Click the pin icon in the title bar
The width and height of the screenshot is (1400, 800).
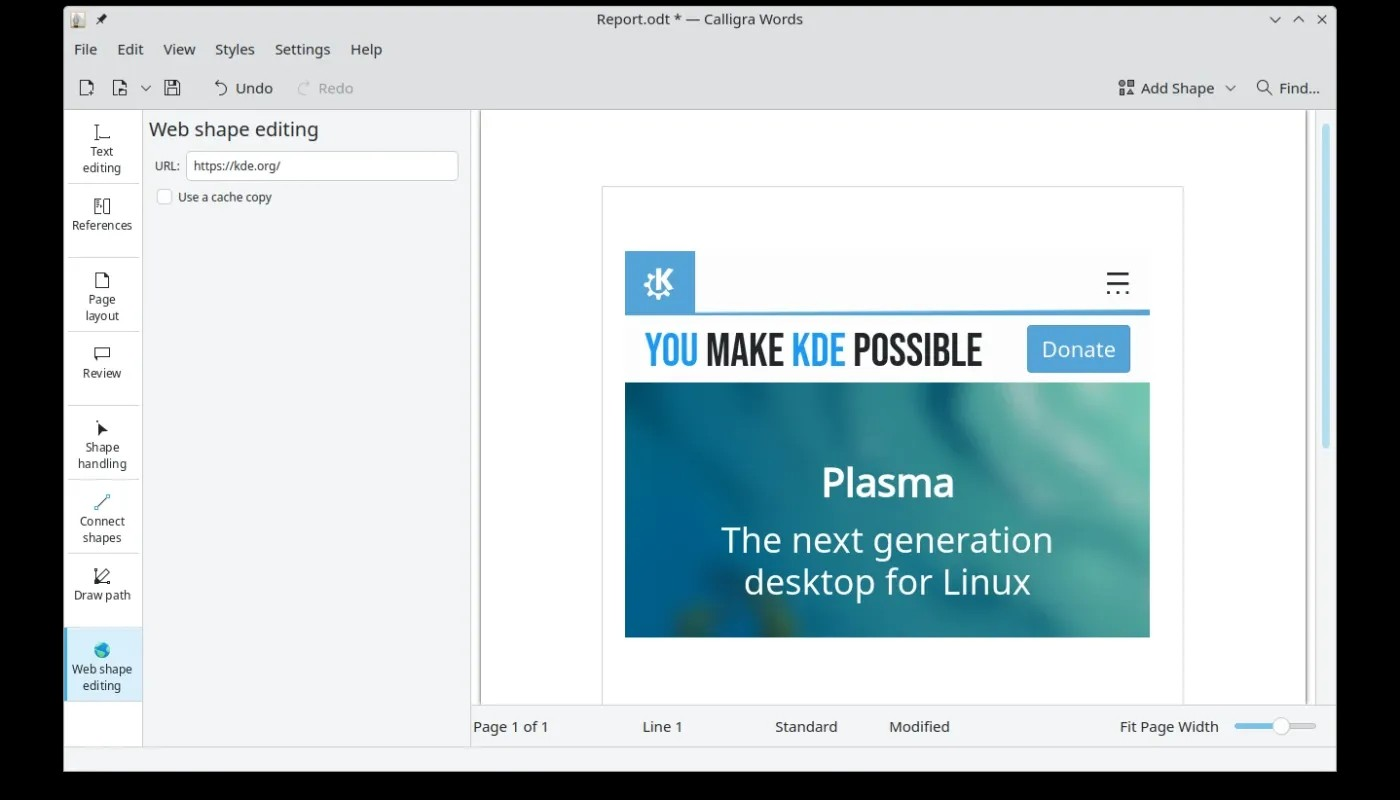click(x=101, y=19)
